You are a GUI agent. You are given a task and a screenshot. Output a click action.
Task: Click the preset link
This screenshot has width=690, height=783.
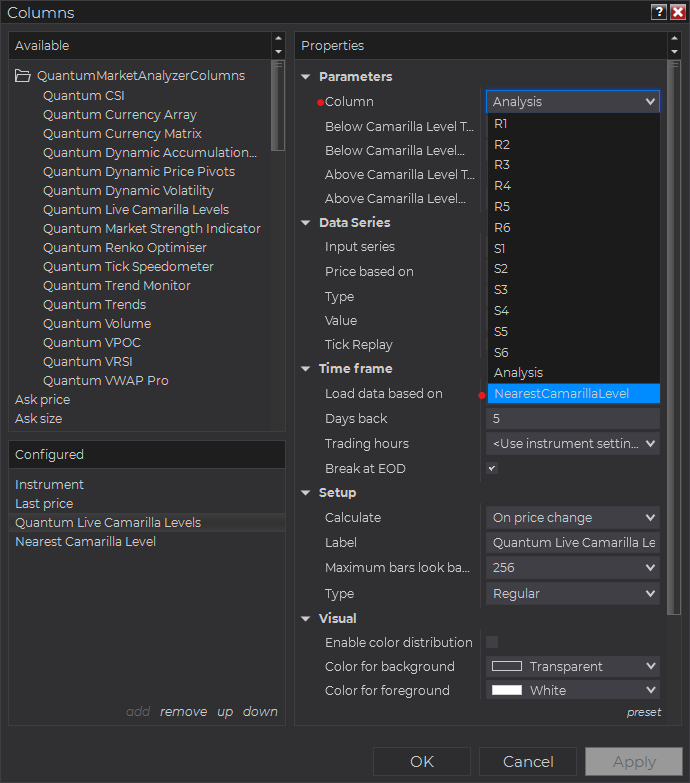pos(644,712)
